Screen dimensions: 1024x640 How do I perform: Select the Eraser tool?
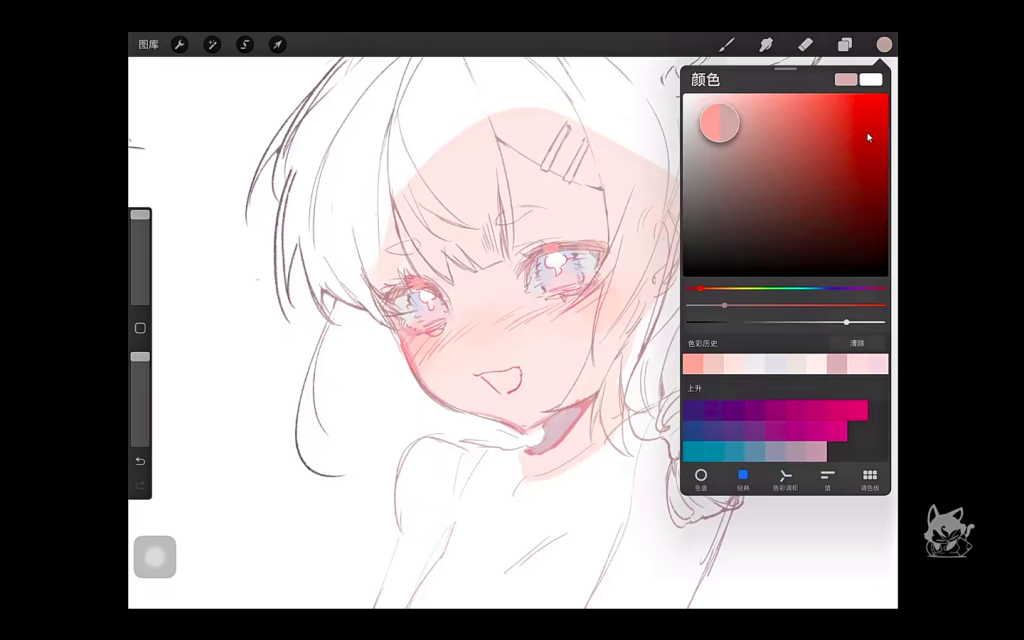point(805,45)
